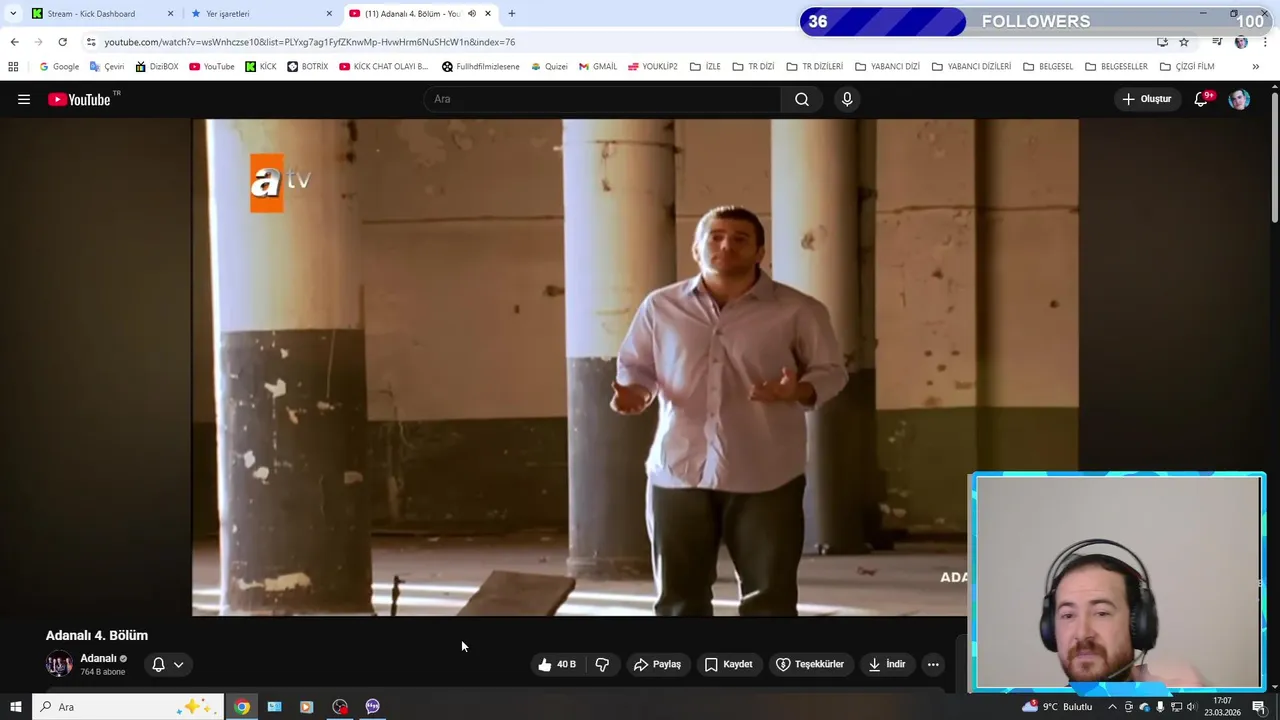This screenshot has height=720, width=1280.
Task: Open the YouTube guide hamburger menu
Action: pyautogui.click(x=24, y=99)
